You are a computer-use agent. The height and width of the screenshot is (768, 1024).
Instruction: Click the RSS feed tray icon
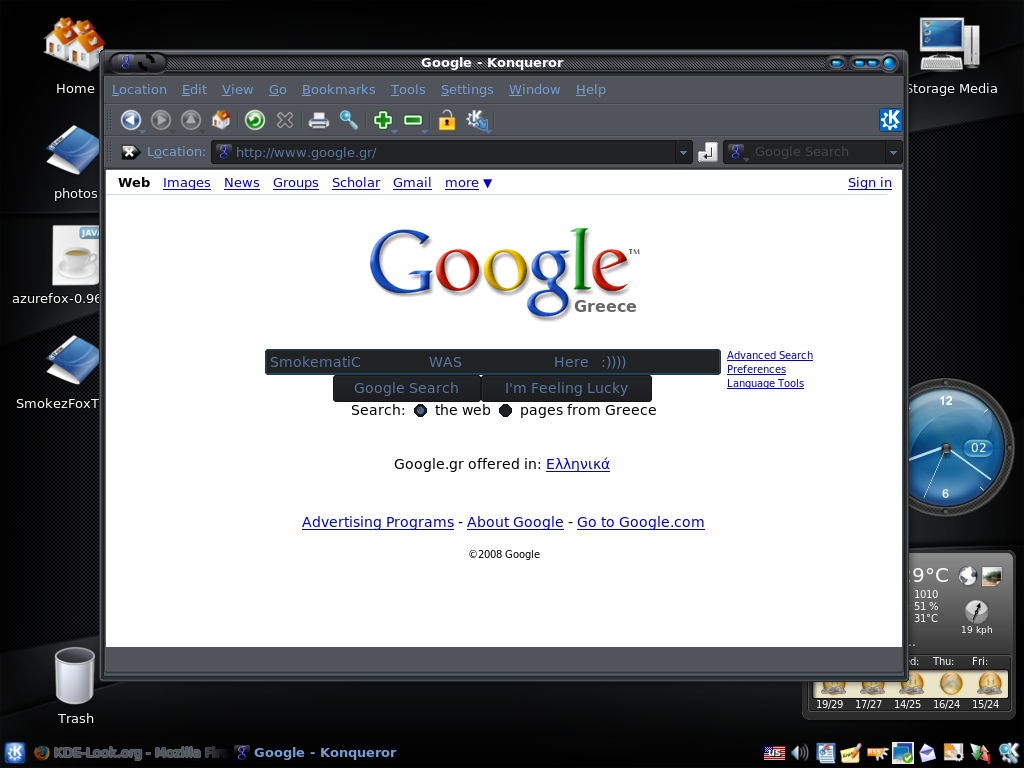pyautogui.click(x=876, y=753)
